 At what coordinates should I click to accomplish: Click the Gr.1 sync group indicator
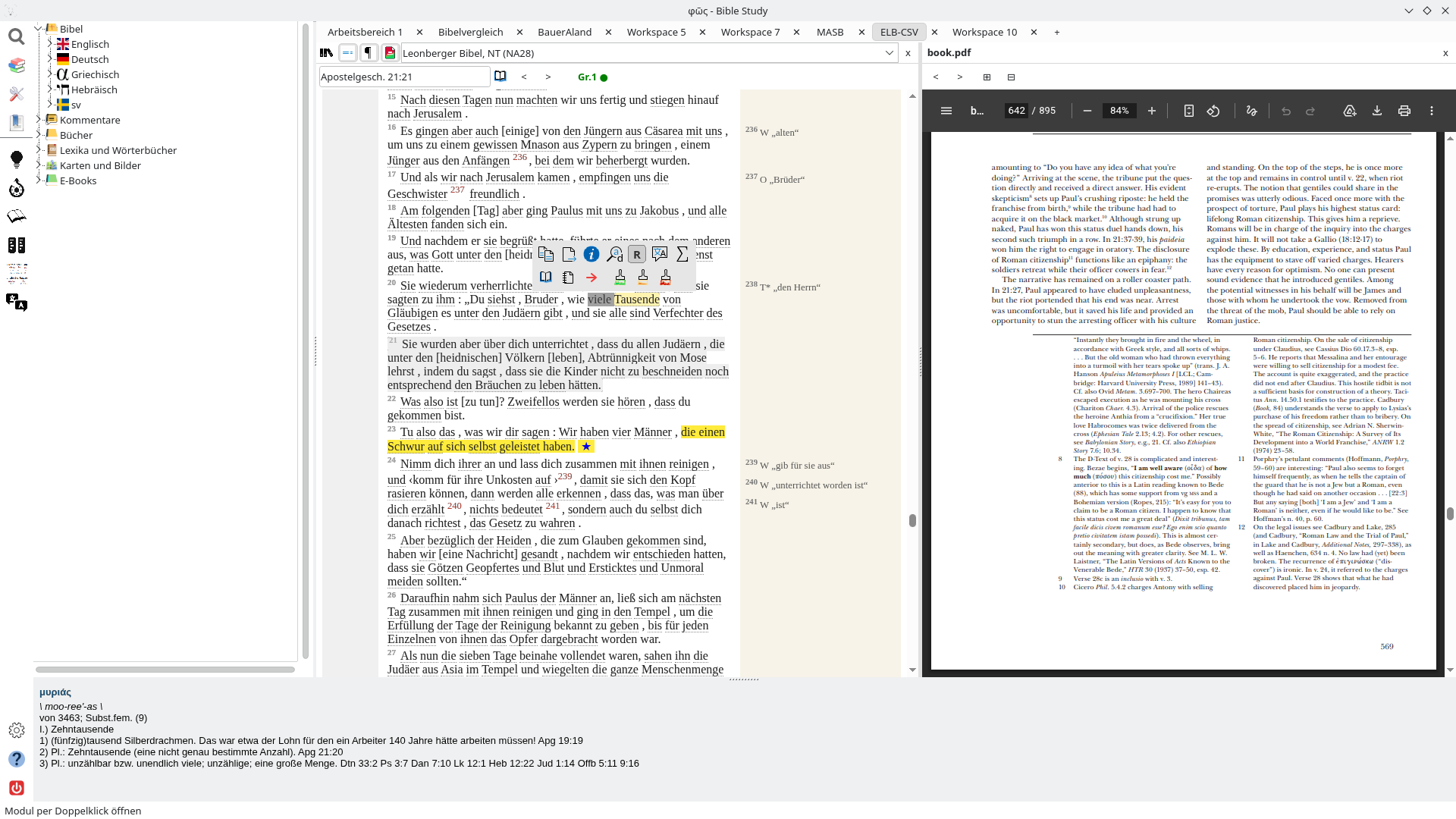(592, 77)
